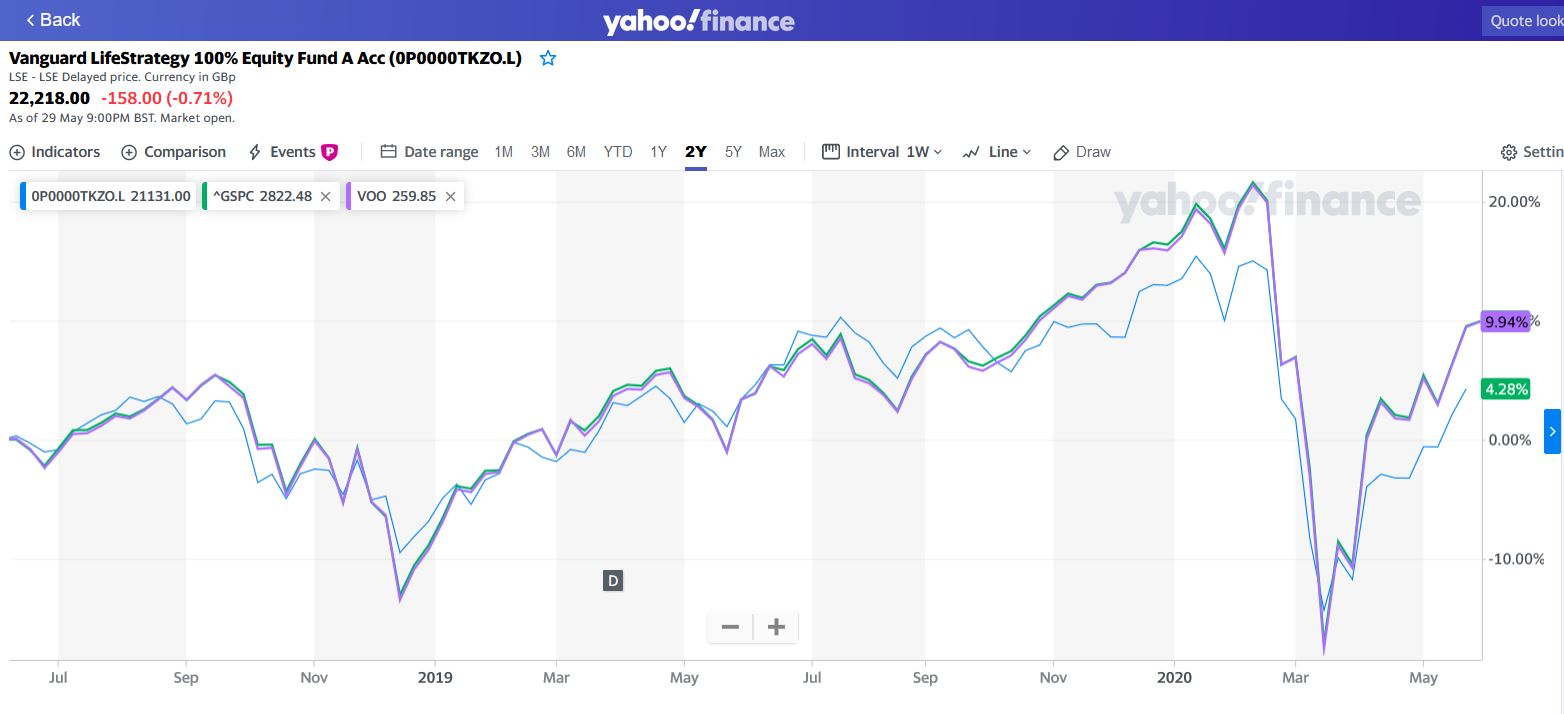Image resolution: width=1564 pixels, height=714 pixels.
Task: Zoom in chart with plus button
Action: 776,627
